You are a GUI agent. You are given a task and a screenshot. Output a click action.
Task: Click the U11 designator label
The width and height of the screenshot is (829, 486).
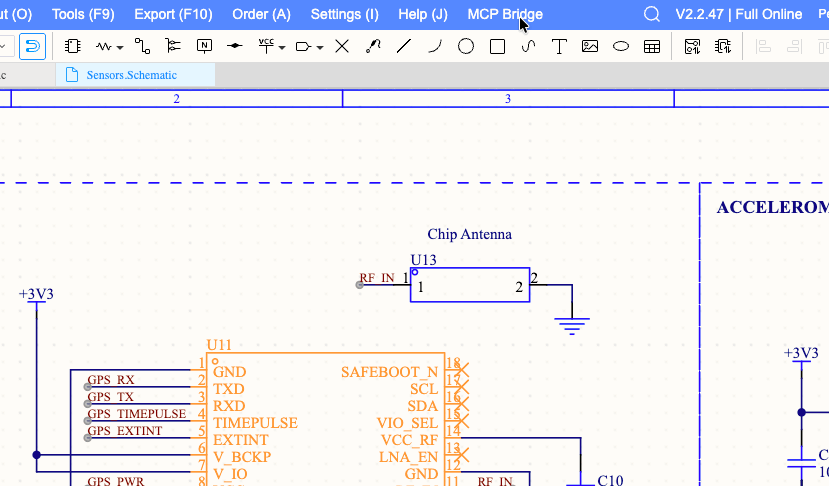point(219,345)
